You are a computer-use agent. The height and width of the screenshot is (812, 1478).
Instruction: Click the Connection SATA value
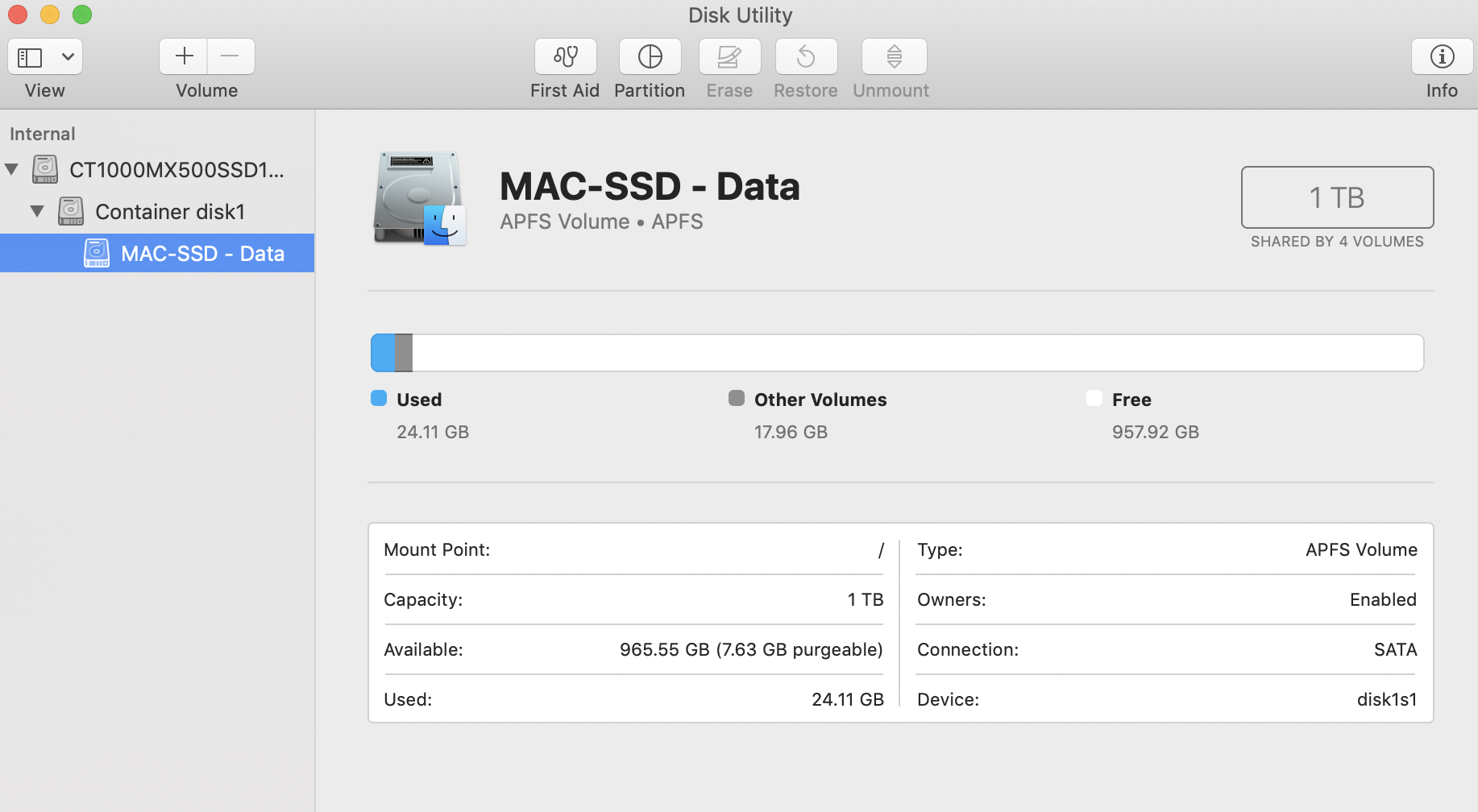pyautogui.click(x=1395, y=649)
